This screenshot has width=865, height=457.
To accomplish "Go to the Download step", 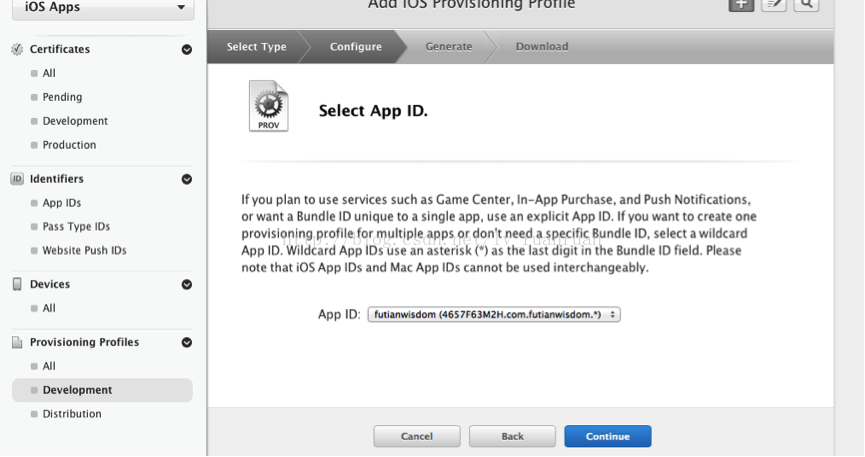I will click(542, 46).
